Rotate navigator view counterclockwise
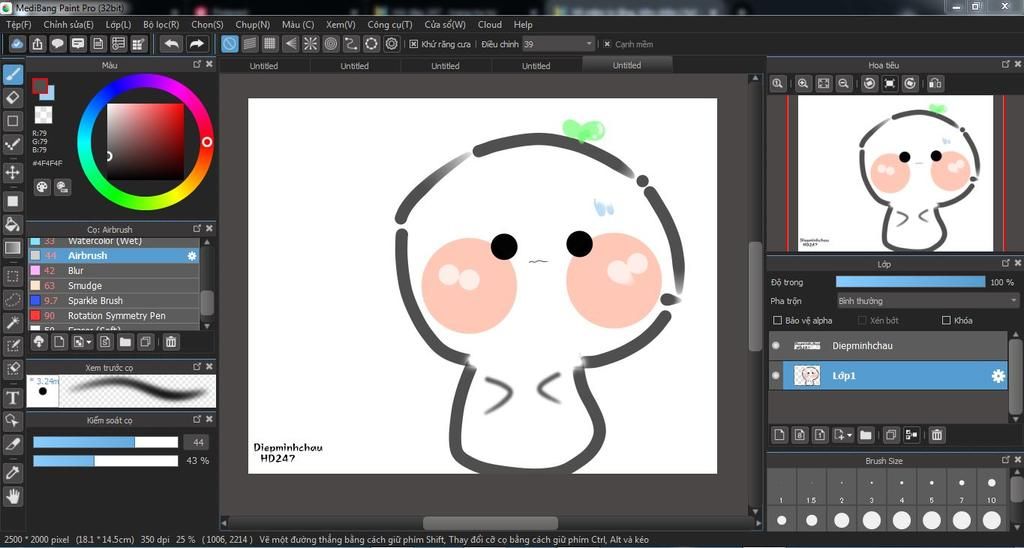The image size is (1024, 548). coord(869,83)
